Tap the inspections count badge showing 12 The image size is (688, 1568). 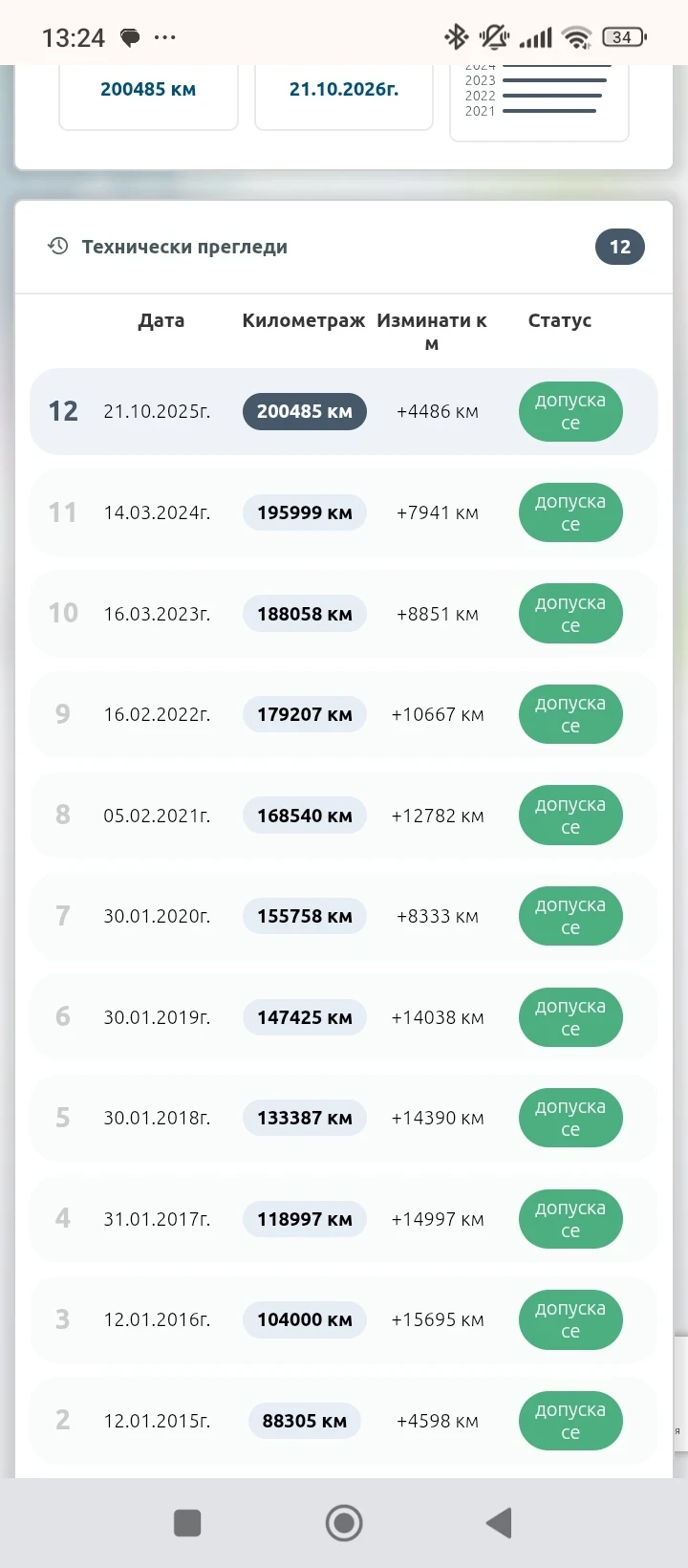(619, 247)
